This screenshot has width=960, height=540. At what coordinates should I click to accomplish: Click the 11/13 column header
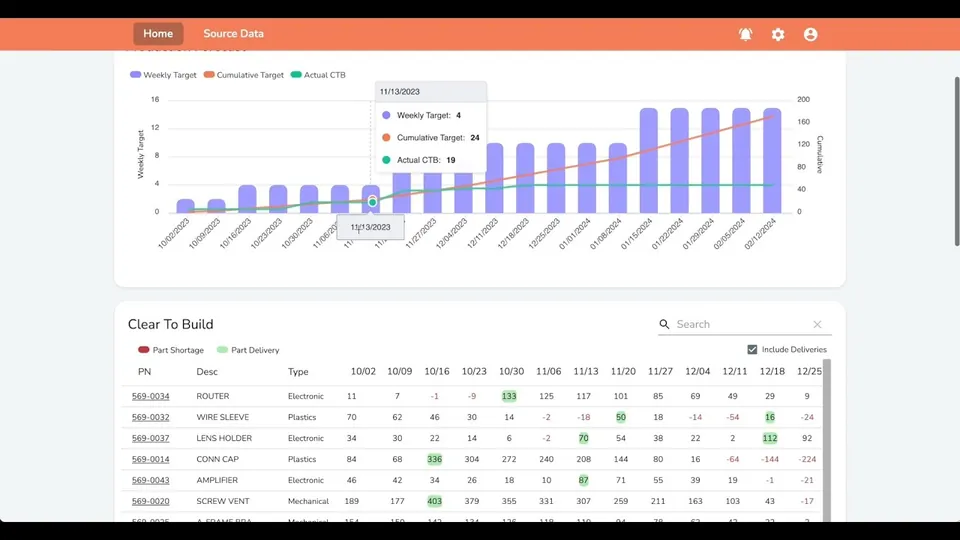[586, 372]
